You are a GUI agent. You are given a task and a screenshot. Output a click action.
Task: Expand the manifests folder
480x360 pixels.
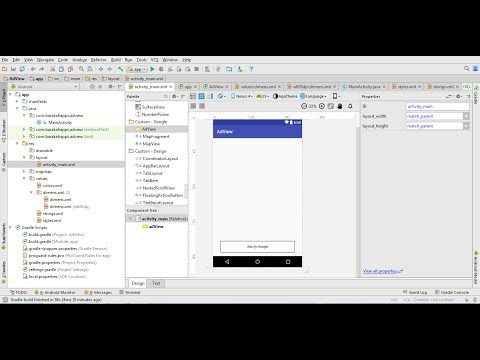[x=17, y=101]
